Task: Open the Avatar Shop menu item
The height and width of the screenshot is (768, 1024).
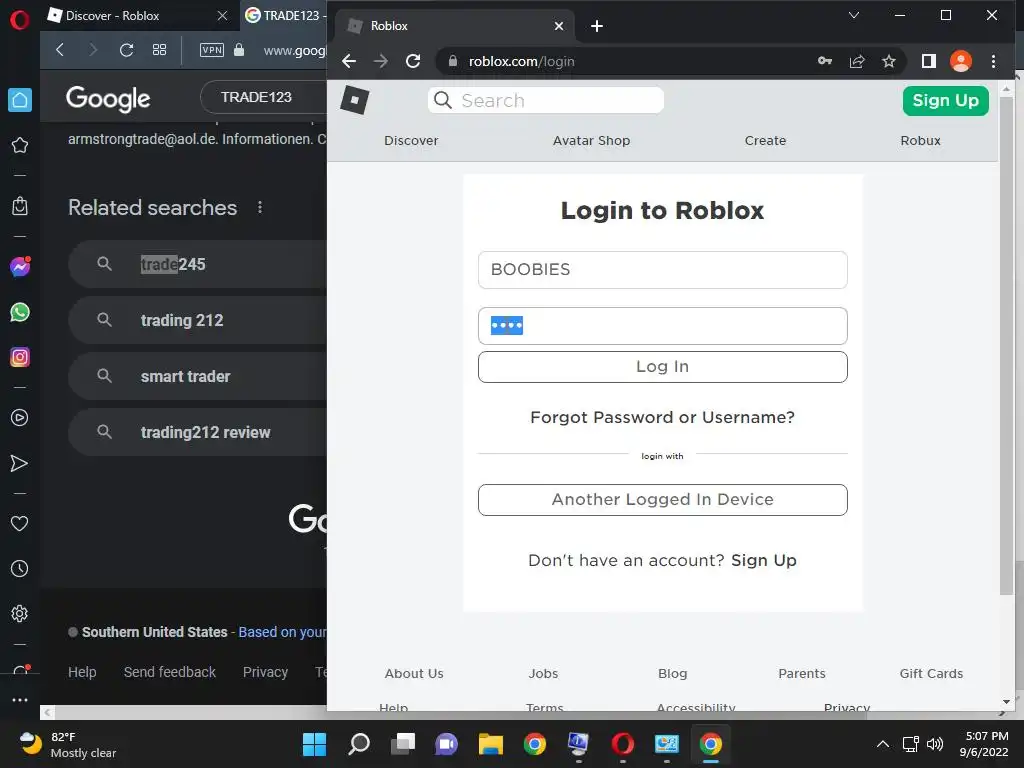Action: 591,140
